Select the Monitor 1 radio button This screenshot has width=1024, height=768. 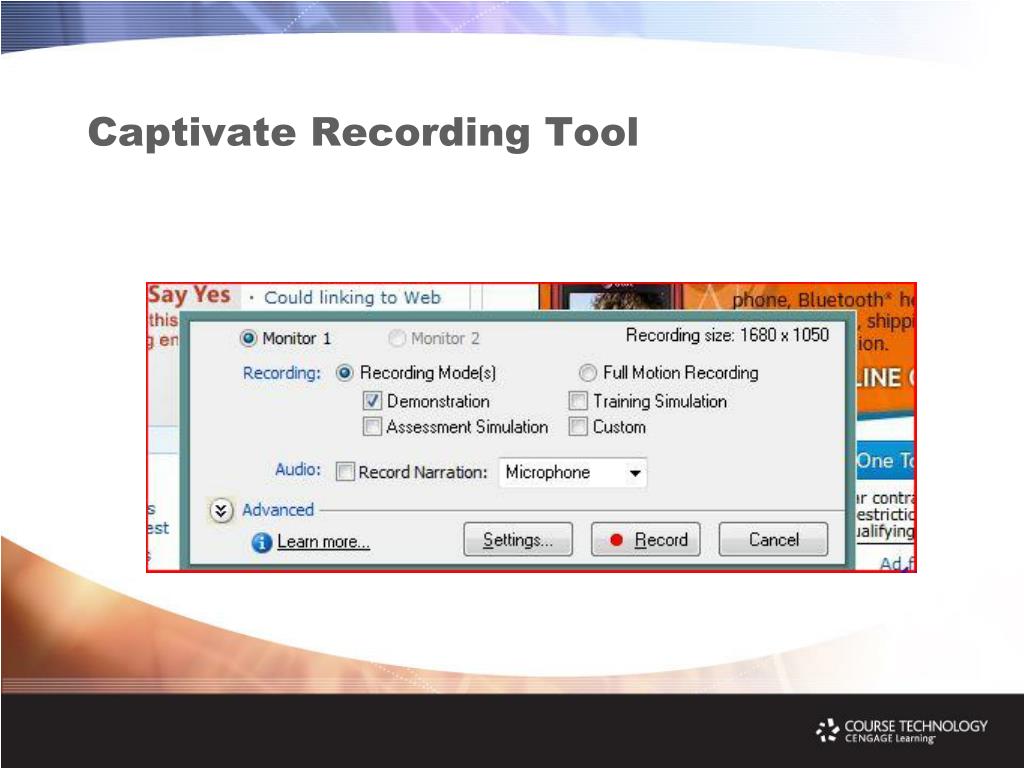[248, 338]
